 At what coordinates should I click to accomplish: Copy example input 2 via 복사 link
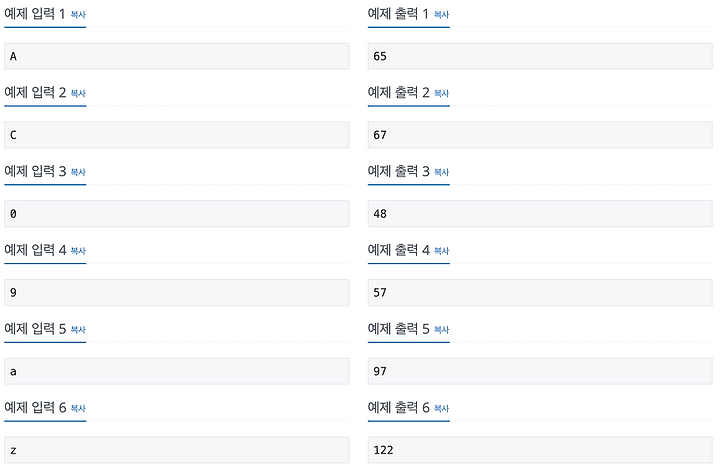tap(78, 93)
